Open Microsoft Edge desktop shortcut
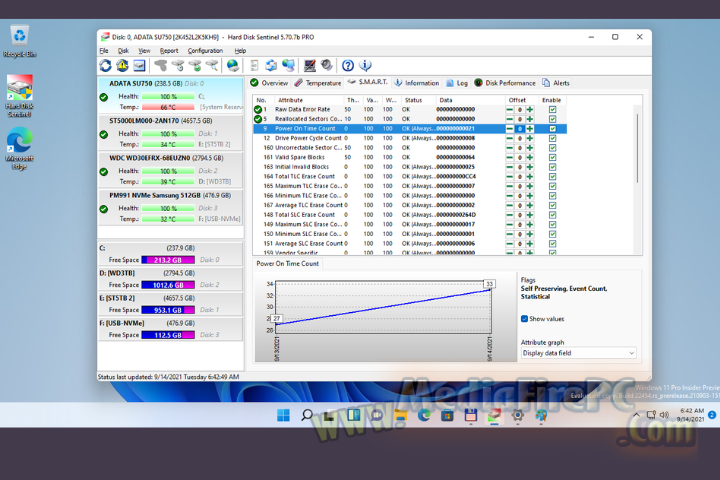 pos(19,148)
